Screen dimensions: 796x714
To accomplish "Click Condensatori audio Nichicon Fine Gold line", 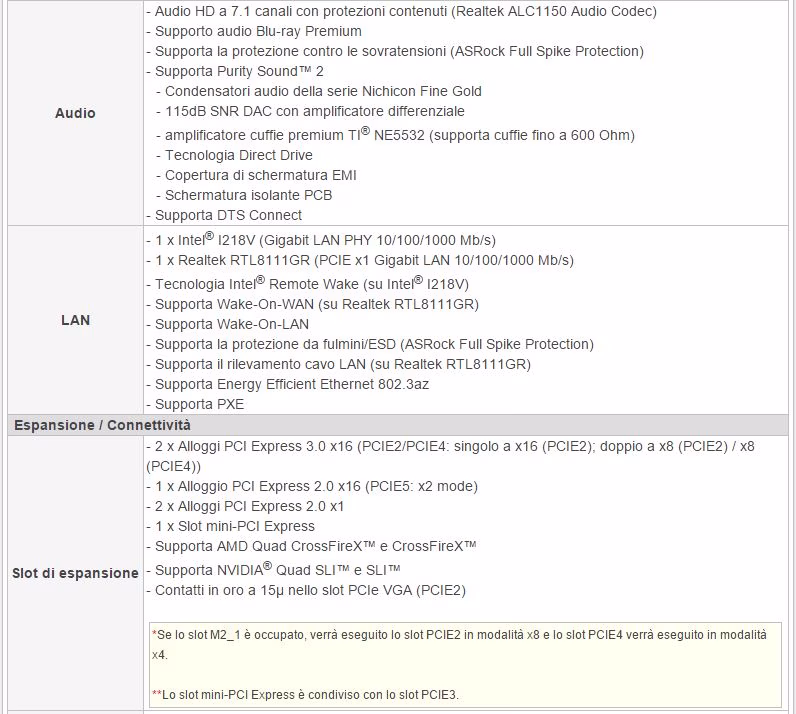I will click(319, 91).
